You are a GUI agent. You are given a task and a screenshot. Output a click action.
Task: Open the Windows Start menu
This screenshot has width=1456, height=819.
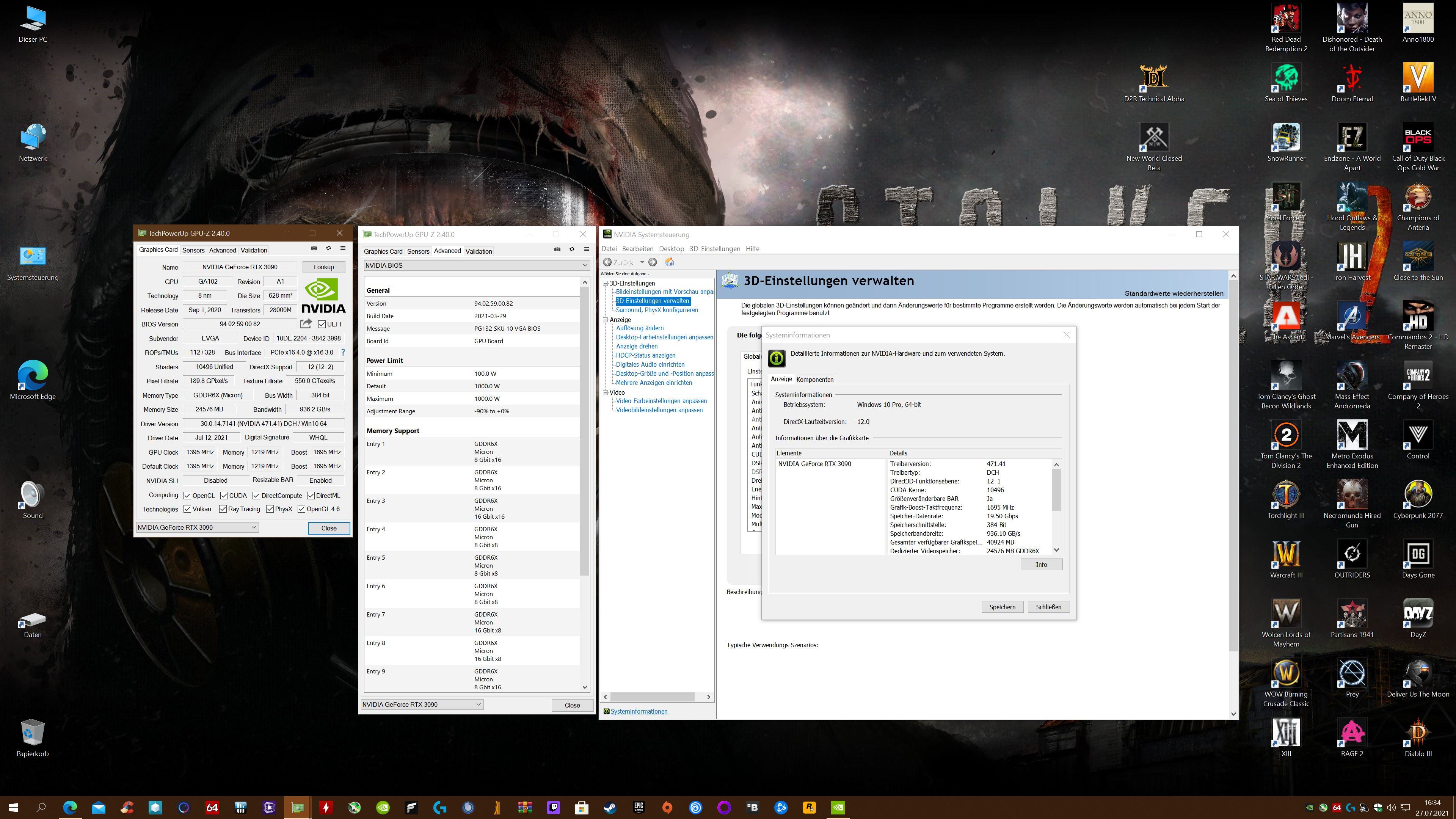pyautogui.click(x=14, y=808)
